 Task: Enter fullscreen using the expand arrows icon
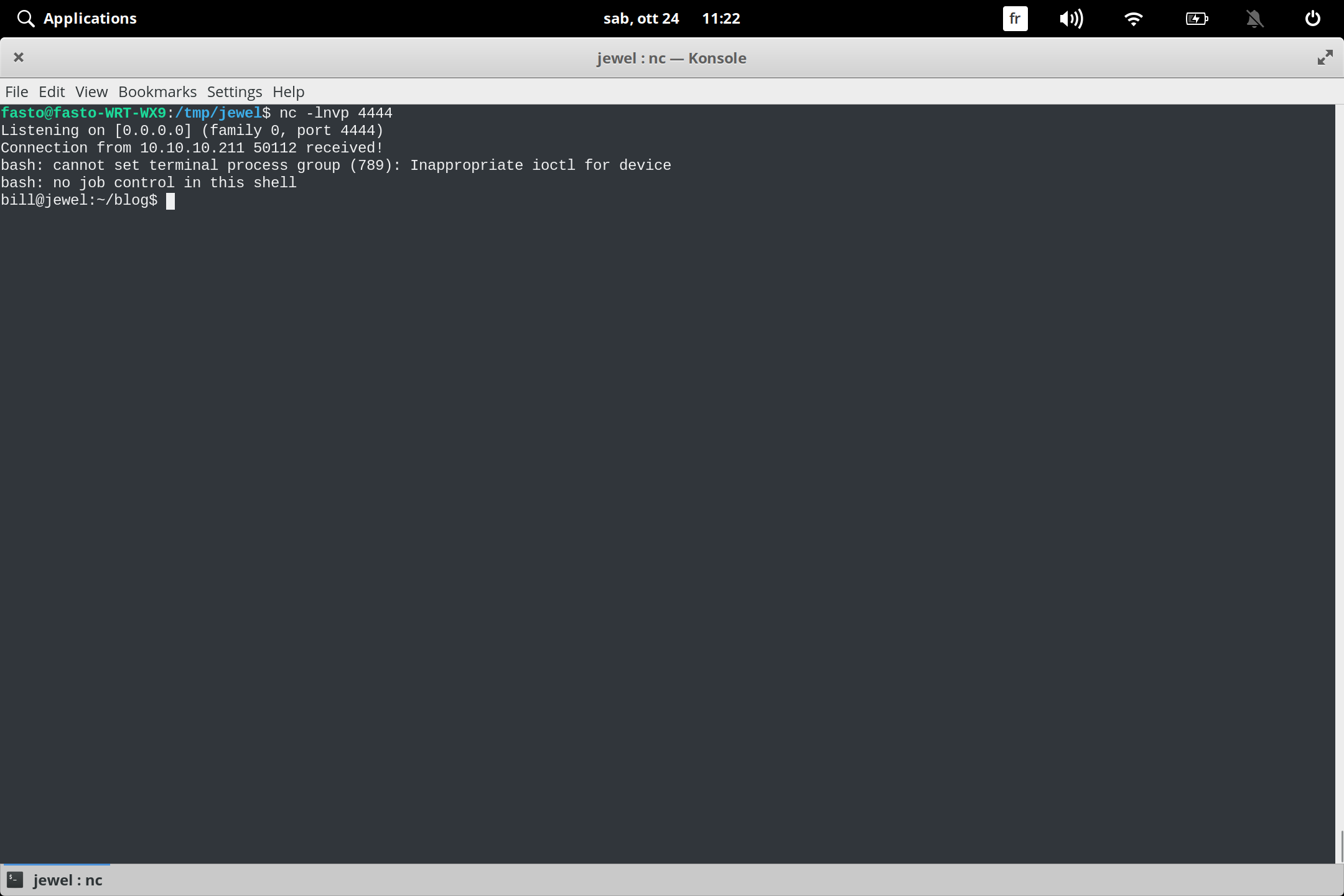point(1325,57)
